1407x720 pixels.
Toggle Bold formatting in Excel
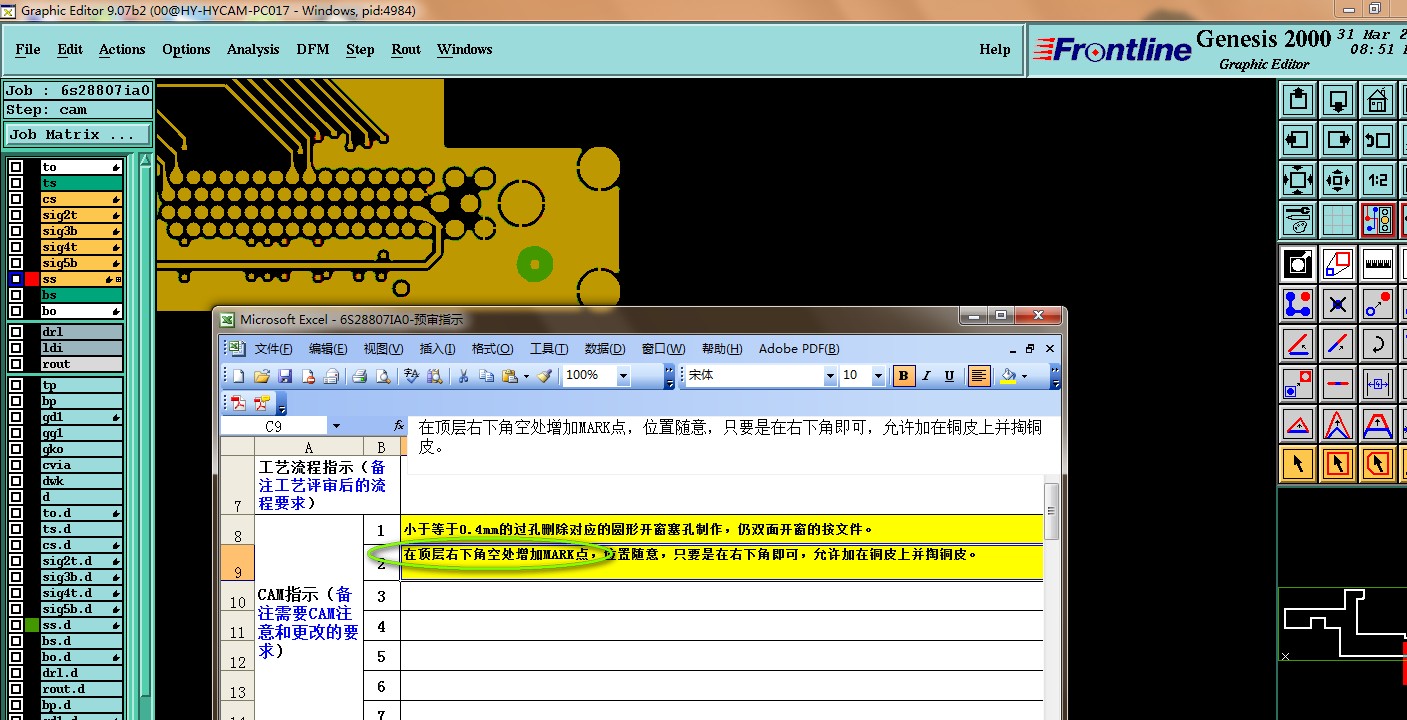pyautogui.click(x=903, y=376)
